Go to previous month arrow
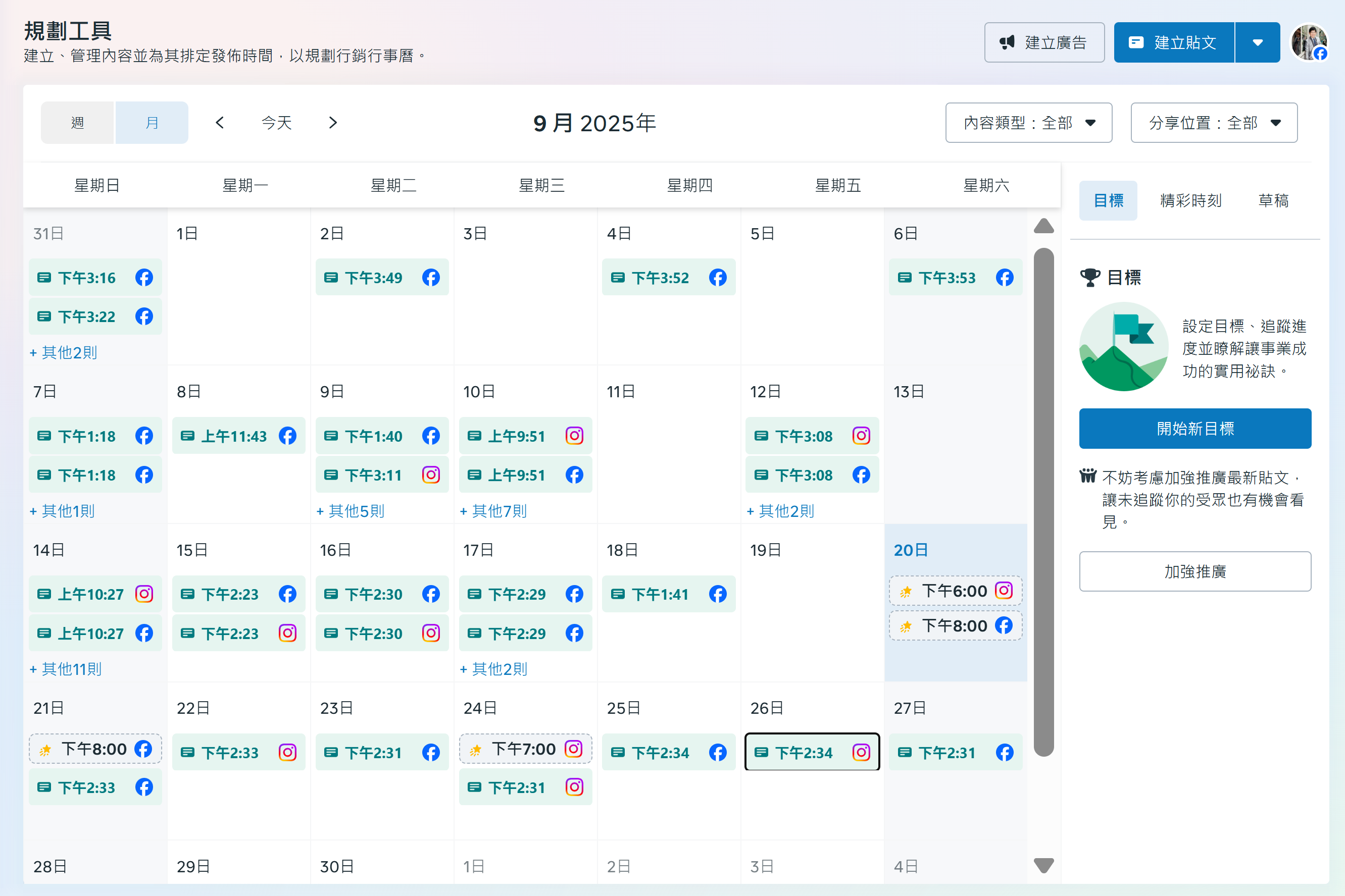 point(220,122)
